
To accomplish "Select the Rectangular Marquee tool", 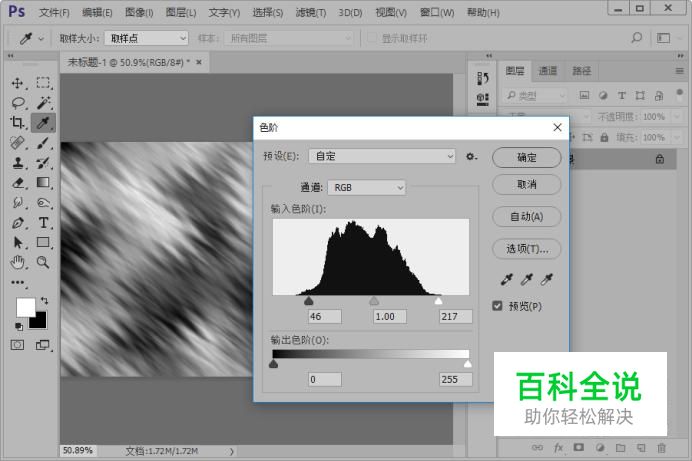I will pyautogui.click(x=43, y=83).
